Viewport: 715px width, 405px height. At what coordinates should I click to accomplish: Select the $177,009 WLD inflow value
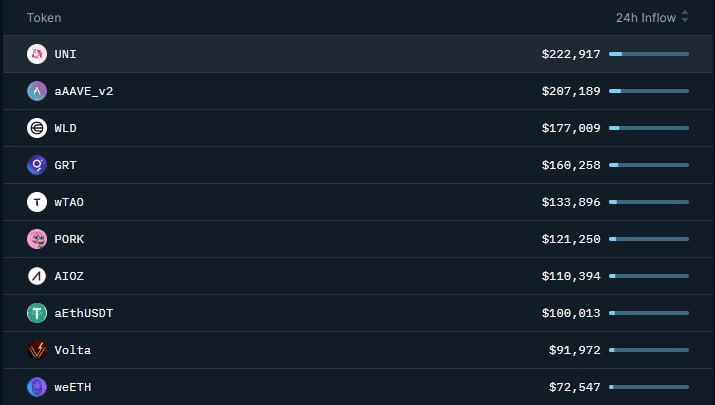570,128
